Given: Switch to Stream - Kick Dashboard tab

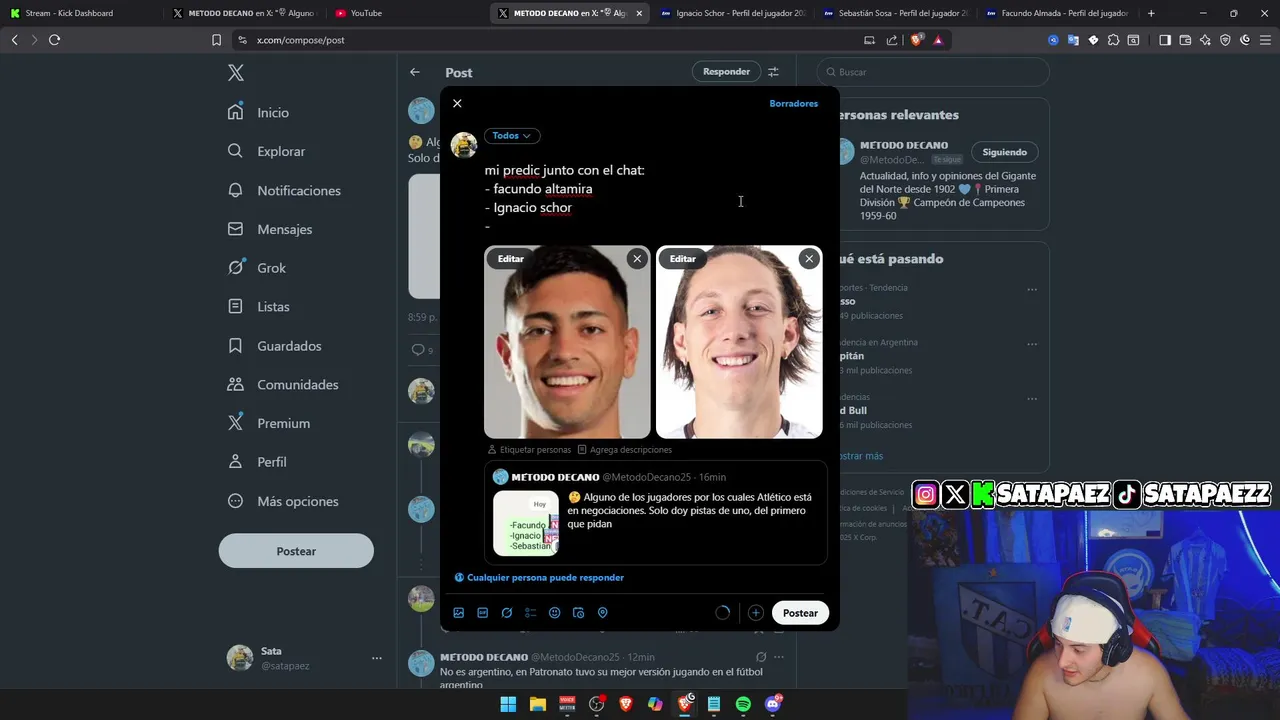Looking at the screenshot, I should point(80,13).
